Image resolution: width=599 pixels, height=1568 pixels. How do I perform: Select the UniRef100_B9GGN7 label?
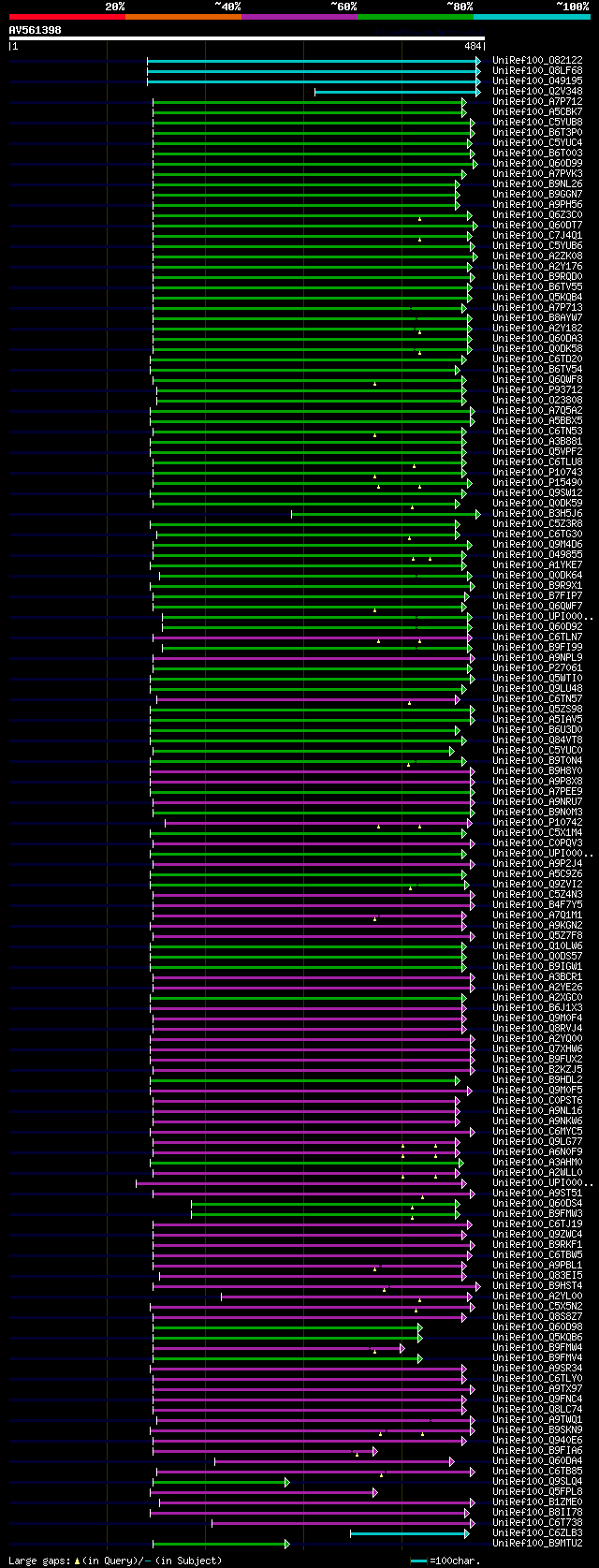pos(537,194)
